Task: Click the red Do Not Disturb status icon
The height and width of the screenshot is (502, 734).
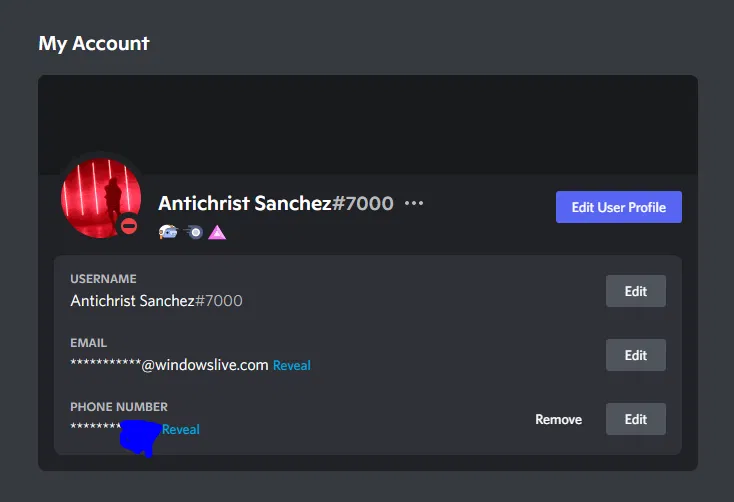Action: tap(129, 226)
